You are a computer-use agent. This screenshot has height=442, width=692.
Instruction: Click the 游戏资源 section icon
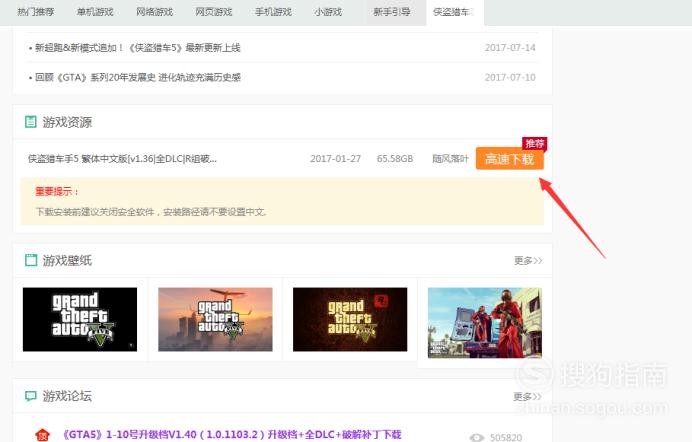30,122
